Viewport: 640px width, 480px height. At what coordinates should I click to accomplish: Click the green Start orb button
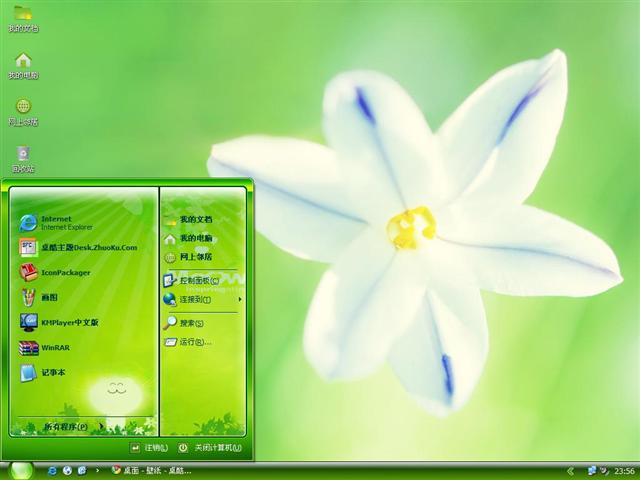click(20, 471)
